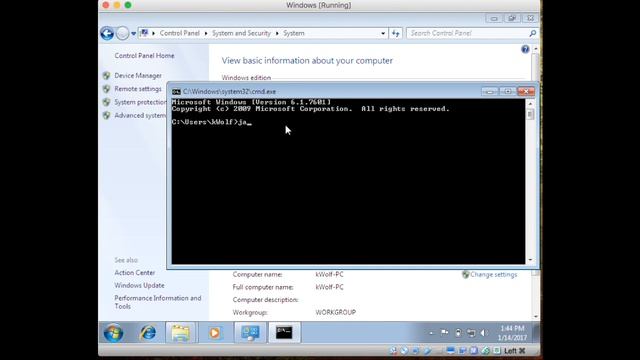The height and width of the screenshot is (360, 640).
Task: Open Control Panel Home link
Action: click(x=144, y=56)
